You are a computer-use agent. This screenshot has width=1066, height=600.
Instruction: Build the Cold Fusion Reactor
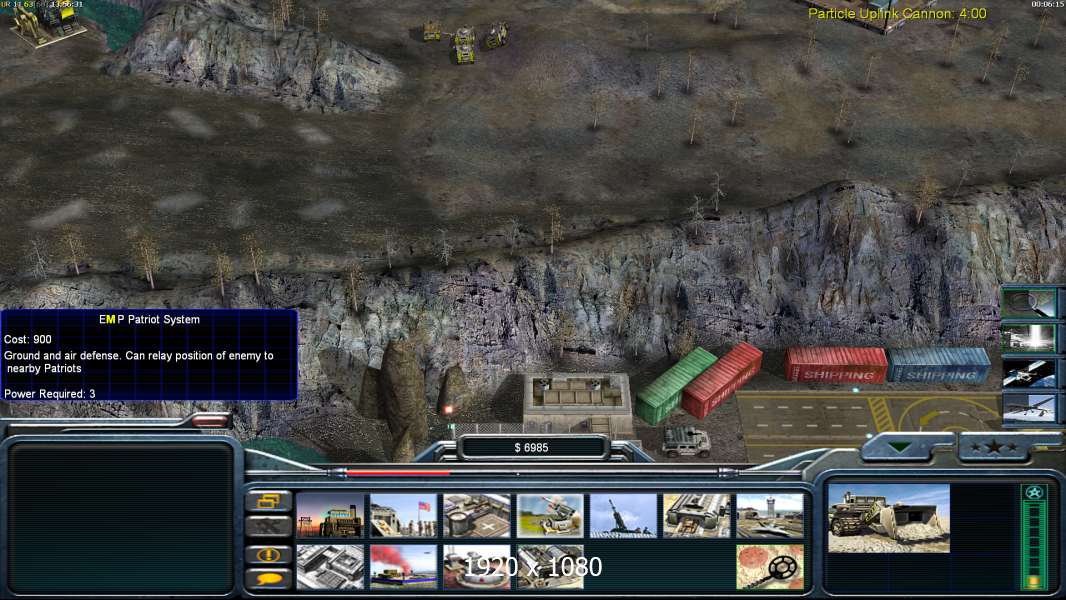point(330,516)
